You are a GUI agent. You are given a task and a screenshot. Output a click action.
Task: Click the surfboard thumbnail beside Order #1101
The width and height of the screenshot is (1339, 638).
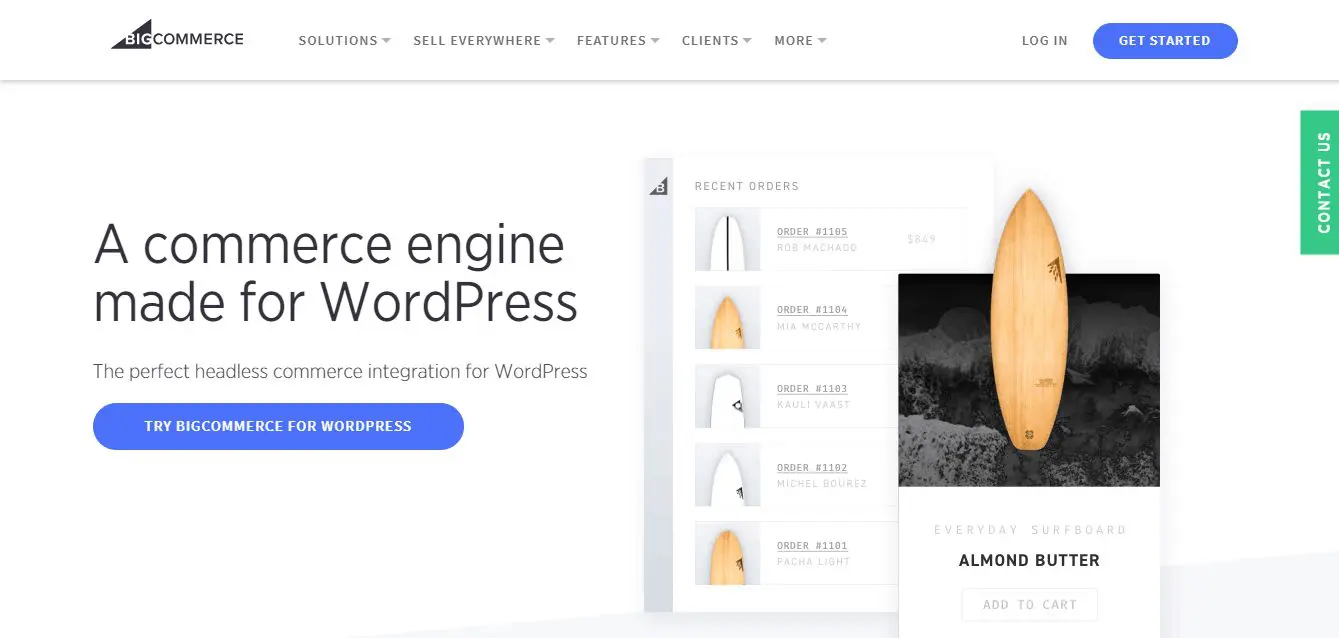tap(727, 552)
